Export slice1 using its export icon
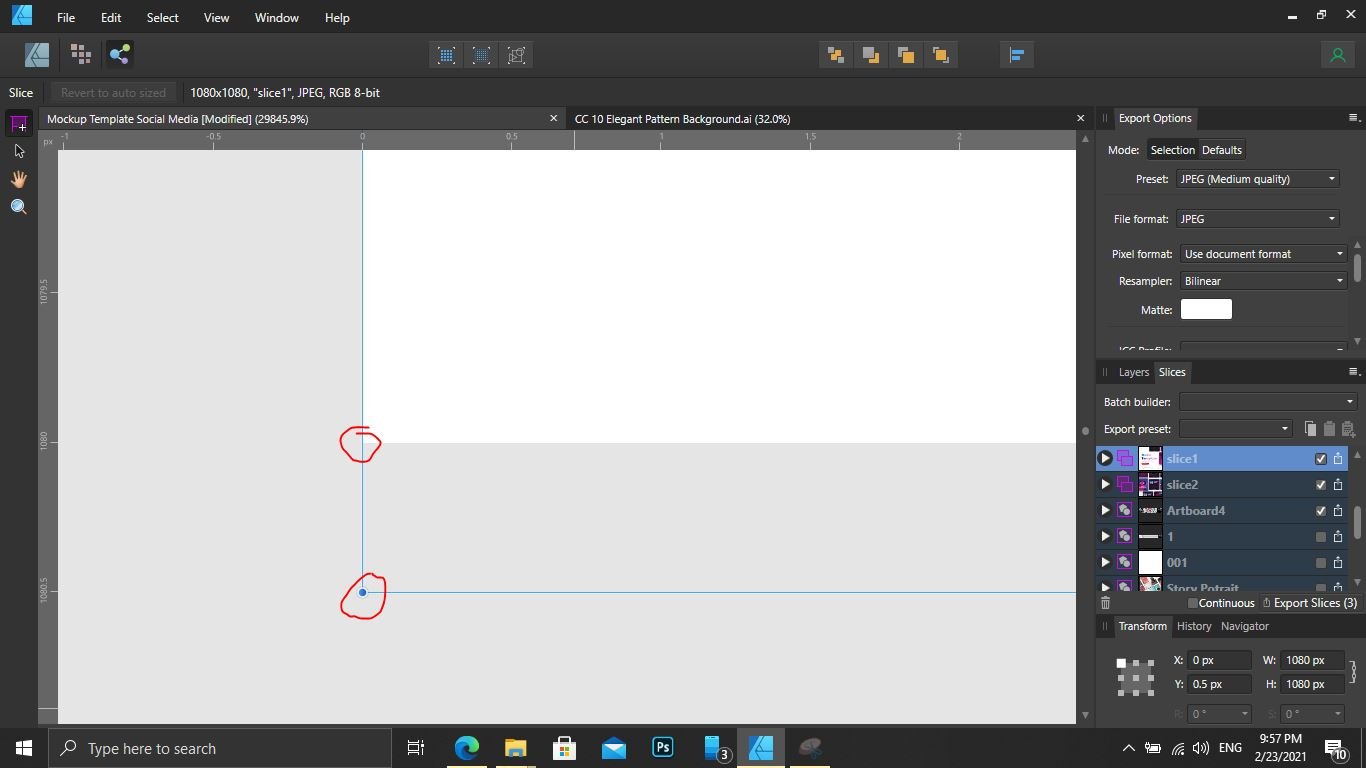Image resolution: width=1366 pixels, height=768 pixels. (1338, 458)
